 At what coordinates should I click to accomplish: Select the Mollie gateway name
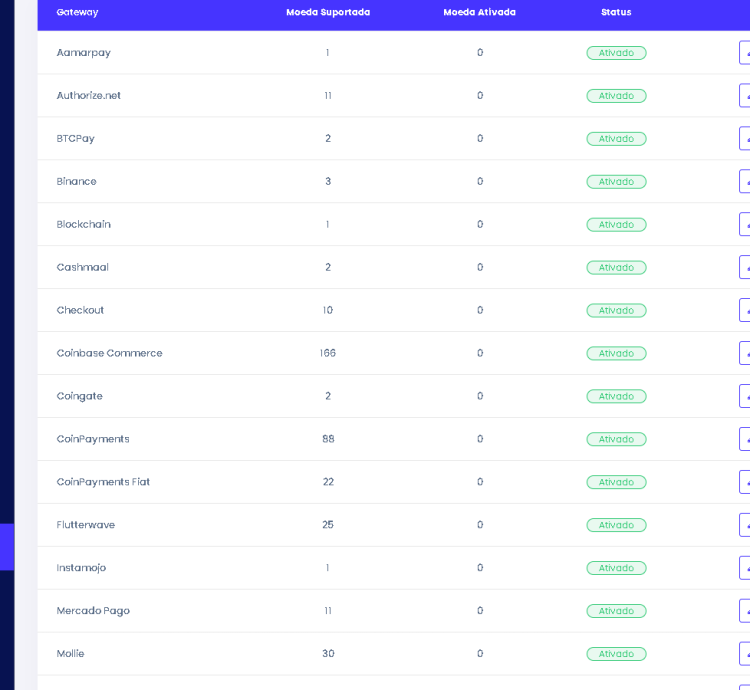[x=70, y=654]
